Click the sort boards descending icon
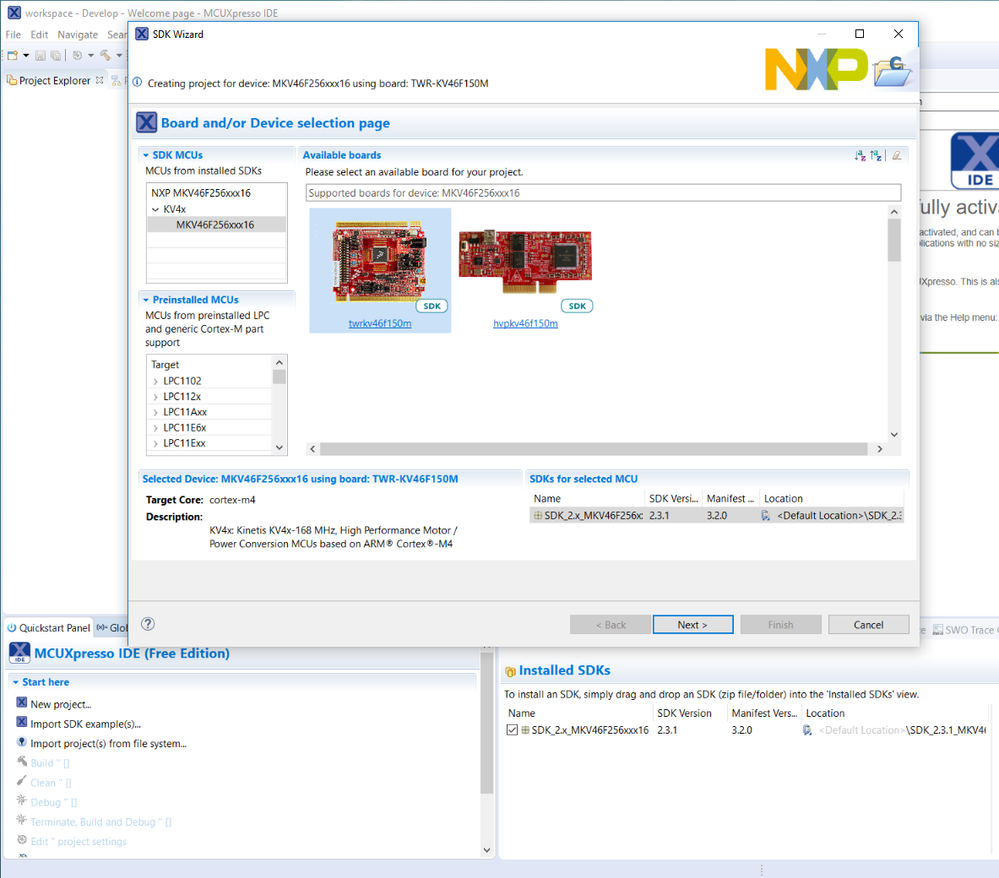Screen dimensions: 999x878 tap(876, 155)
